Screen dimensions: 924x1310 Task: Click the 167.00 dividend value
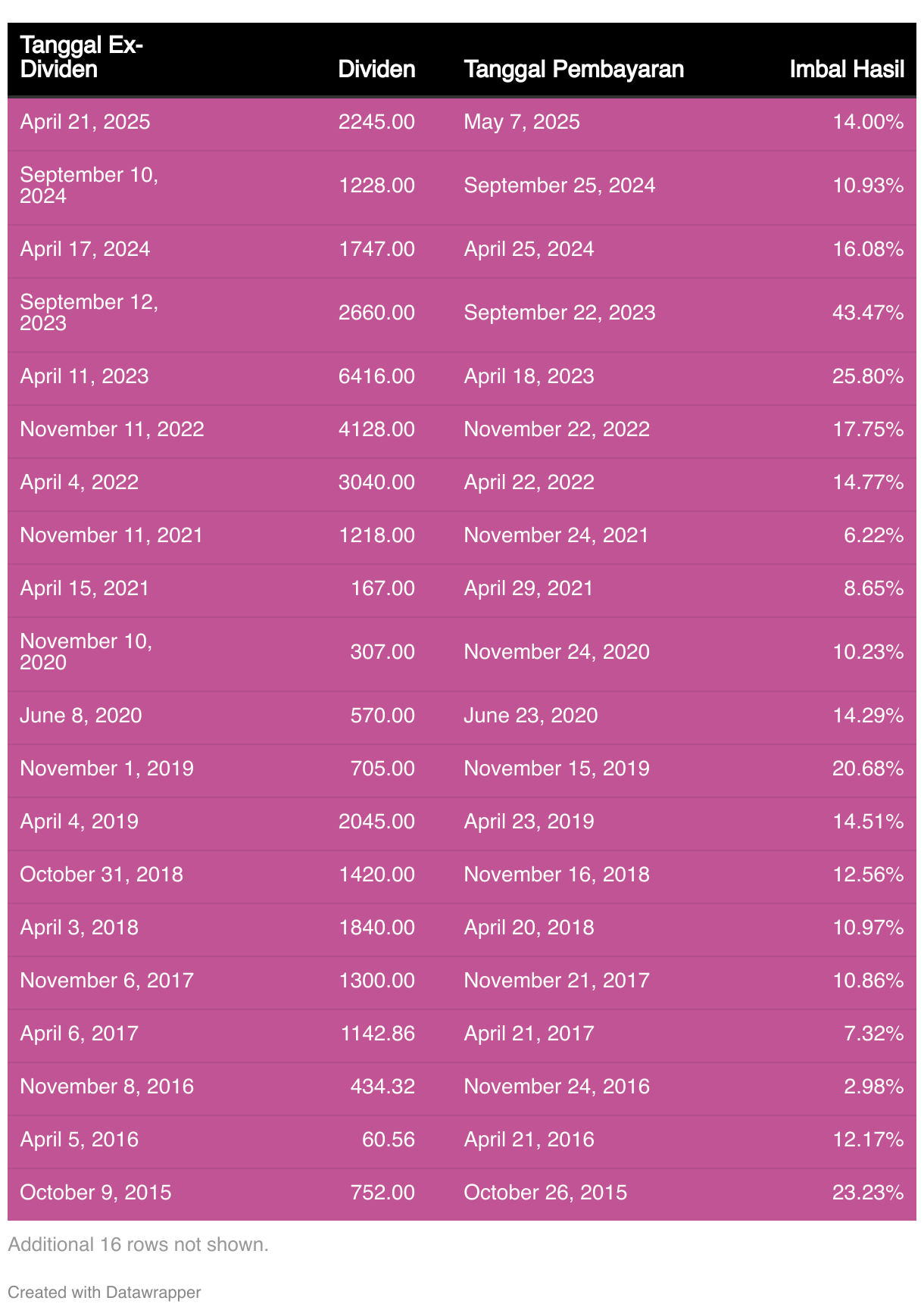pyautogui.click(x=382, y=588)
